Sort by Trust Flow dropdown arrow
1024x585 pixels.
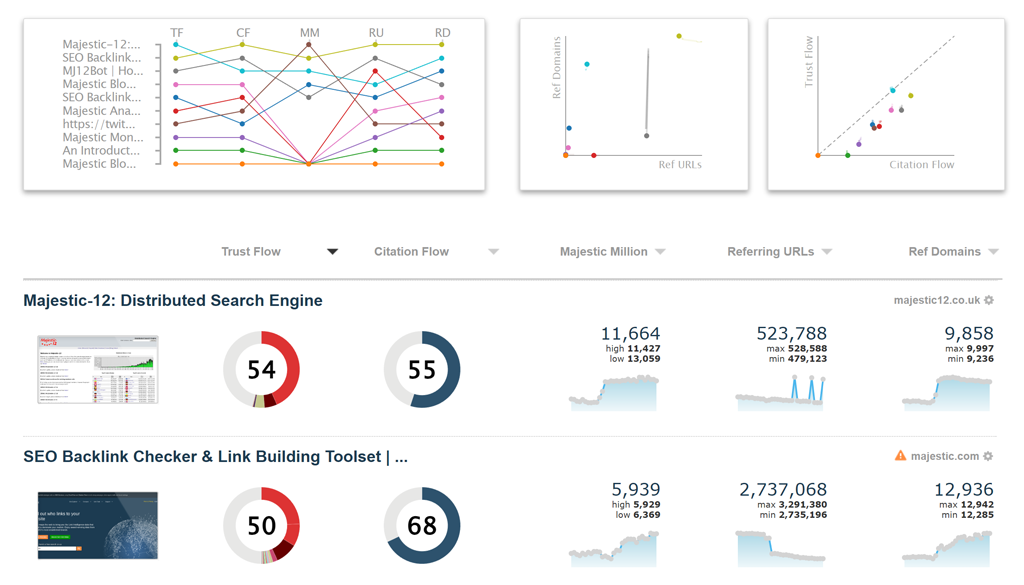pyautogui.click(x=332, y=252)
